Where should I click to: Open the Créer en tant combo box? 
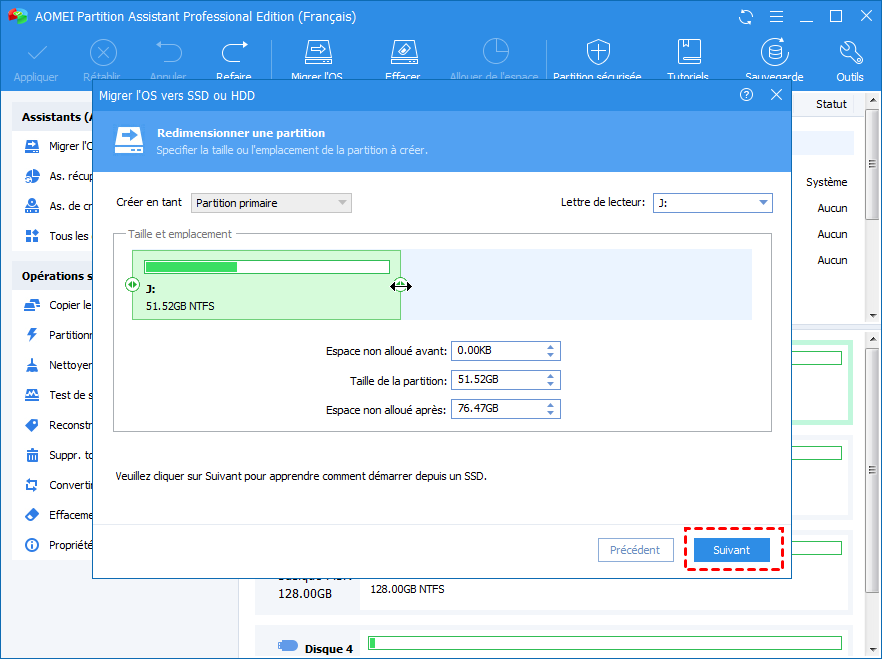[x=271, y=203]
